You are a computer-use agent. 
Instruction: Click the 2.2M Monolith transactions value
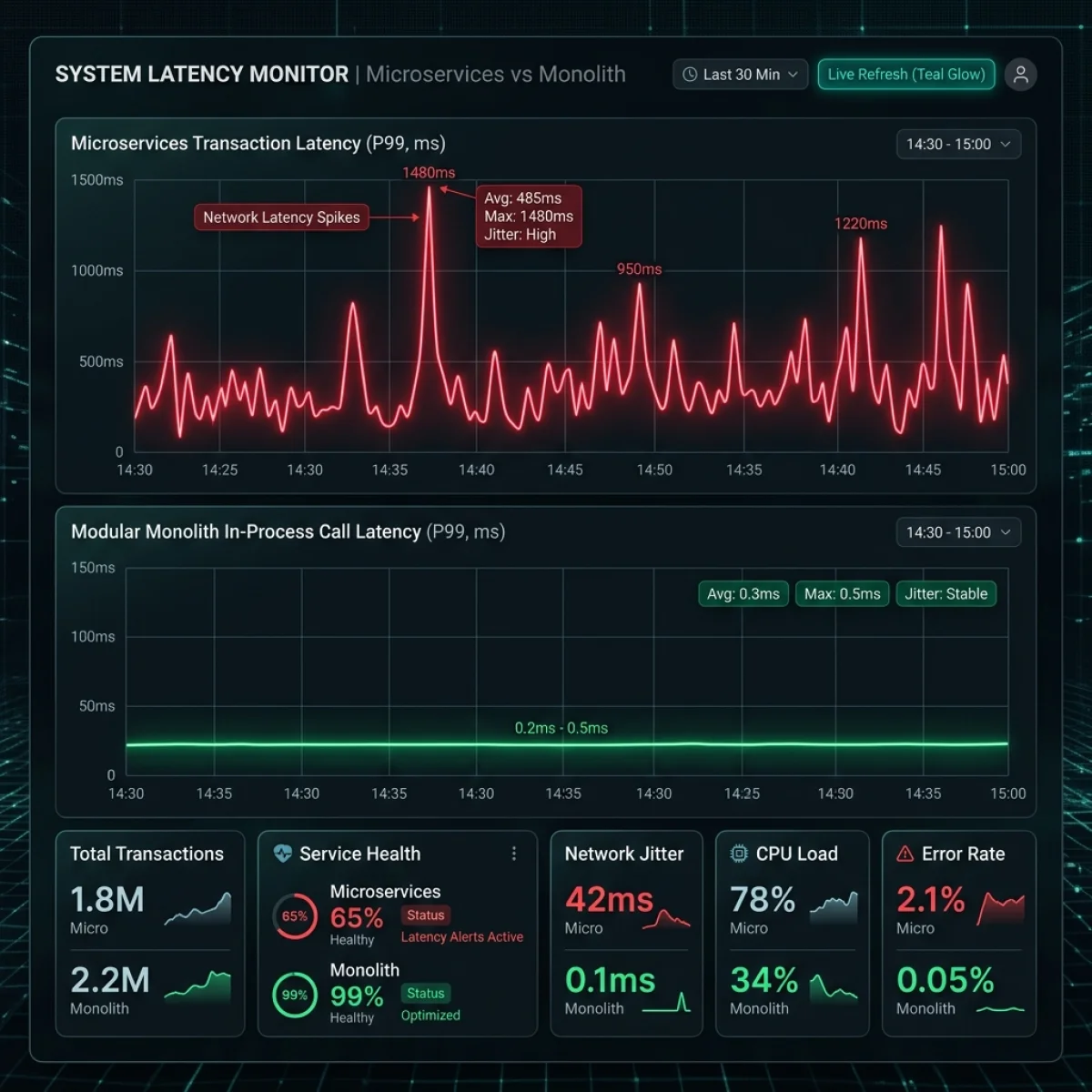coord(110,980)
